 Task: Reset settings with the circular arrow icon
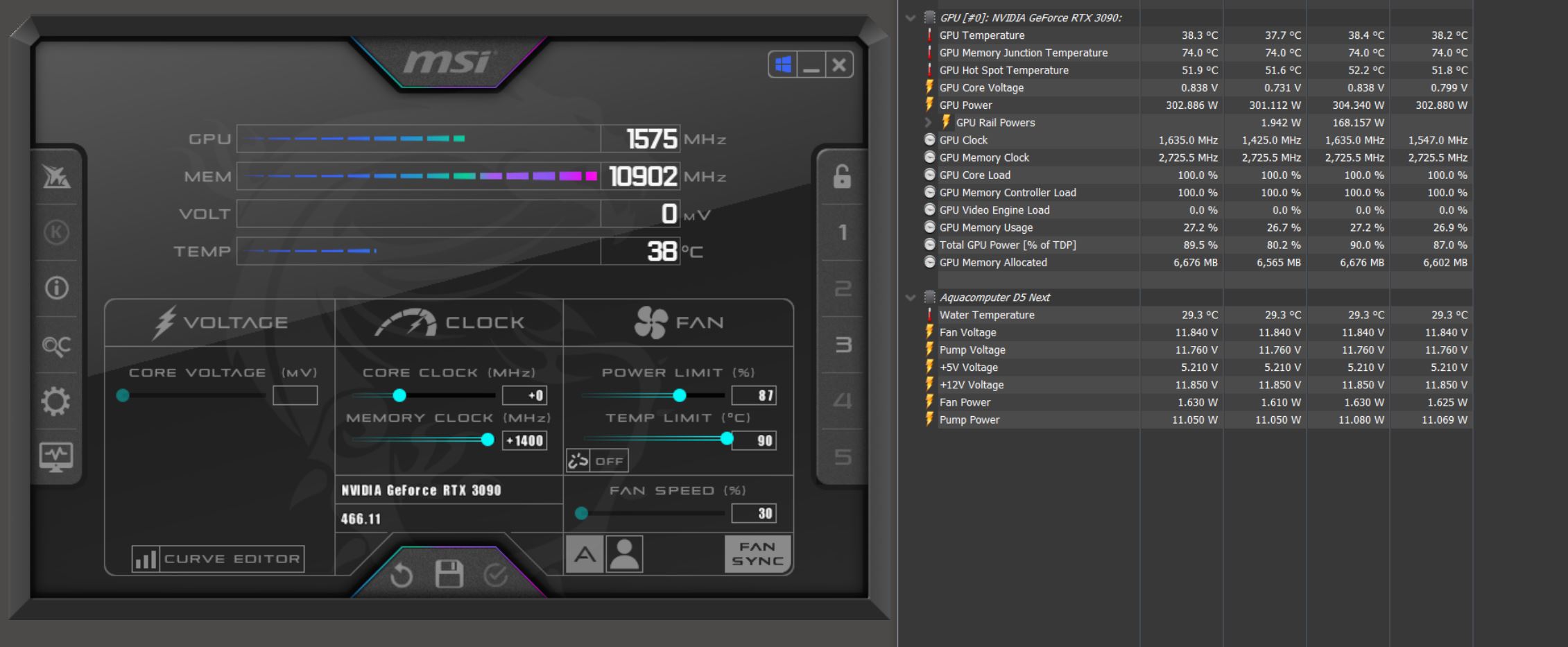tap(402, 575)
